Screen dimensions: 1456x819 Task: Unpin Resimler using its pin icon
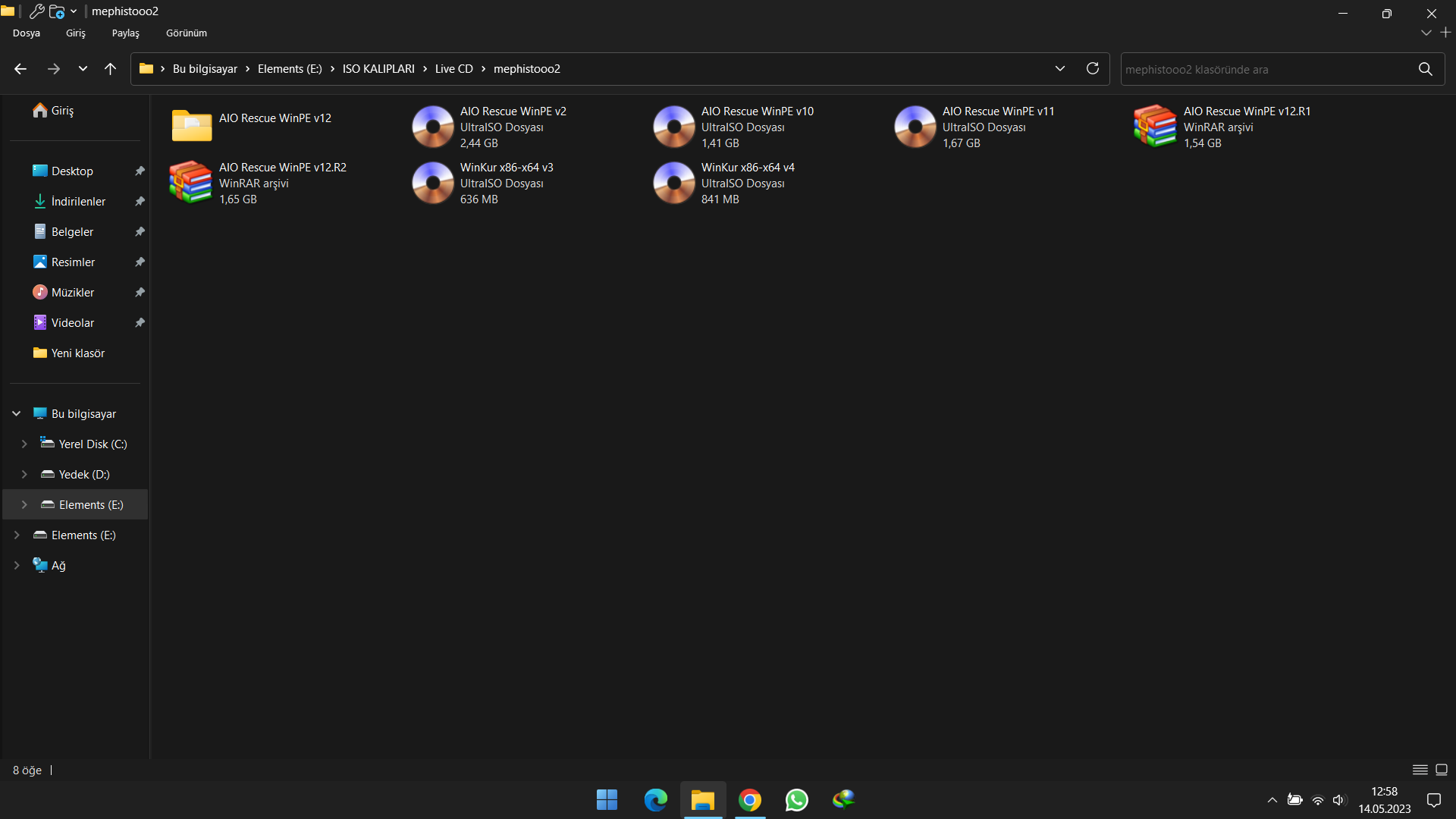pyautogui.click(x=140, y=262)
